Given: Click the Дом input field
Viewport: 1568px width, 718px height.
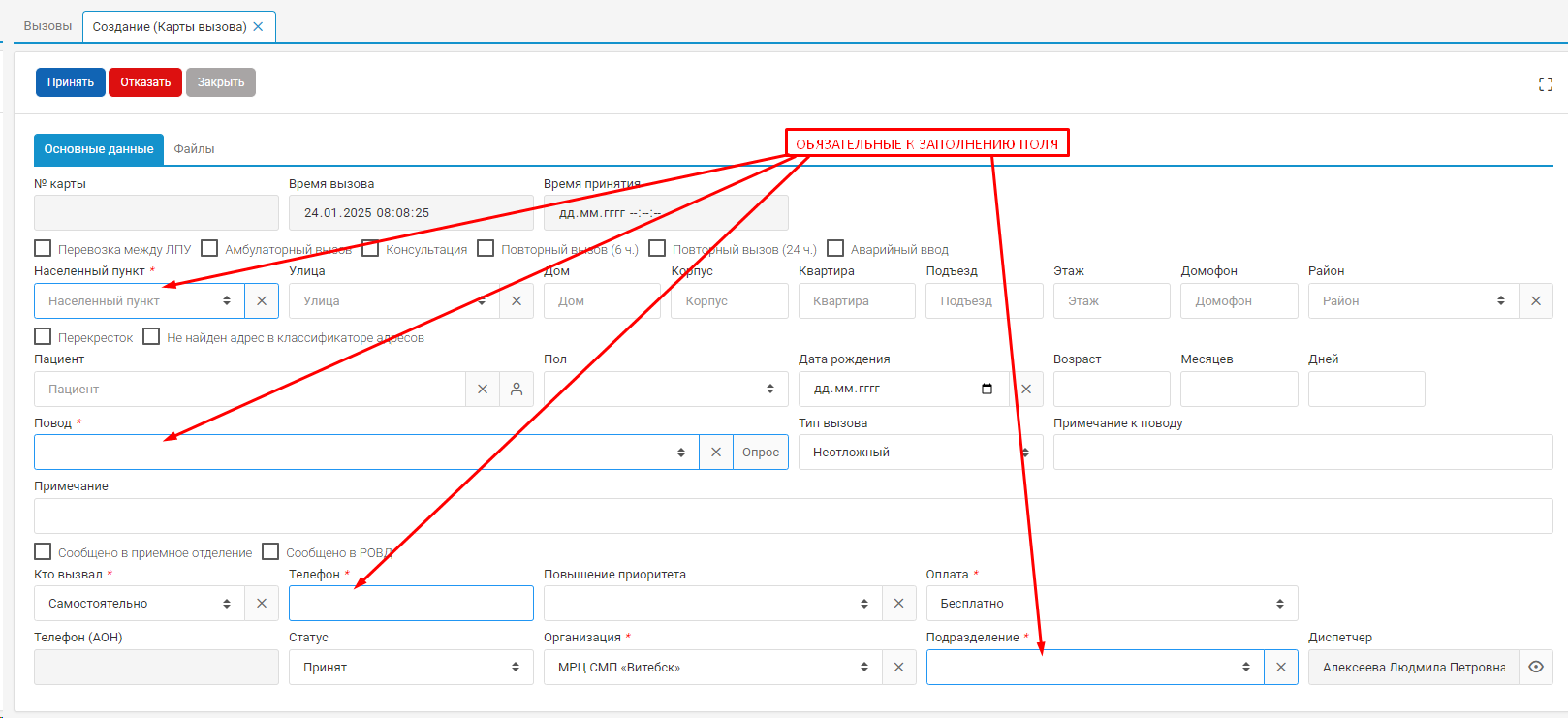Looking at the screenshot, I should [x=602, y=301].
